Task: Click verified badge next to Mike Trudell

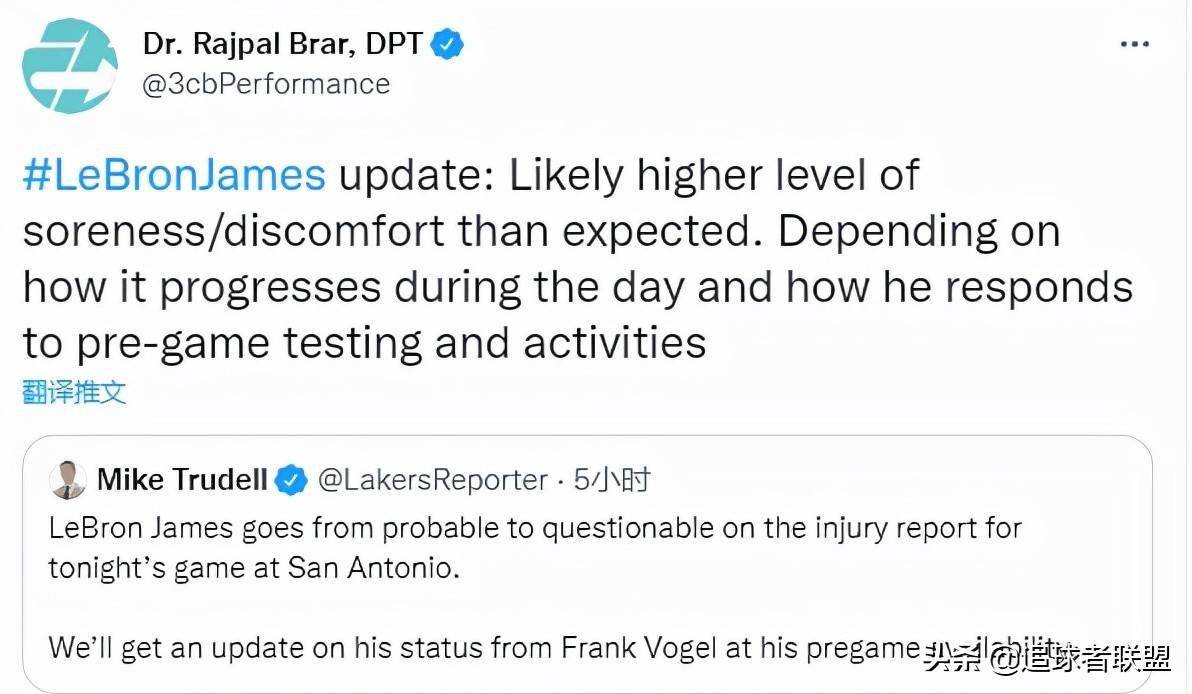Action: click(x=290, y=480)
